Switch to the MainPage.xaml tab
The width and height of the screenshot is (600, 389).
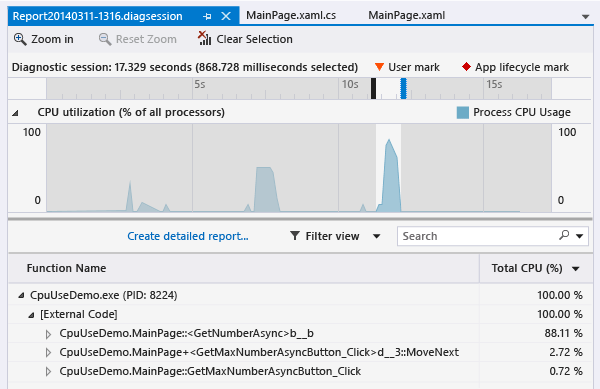406,15
